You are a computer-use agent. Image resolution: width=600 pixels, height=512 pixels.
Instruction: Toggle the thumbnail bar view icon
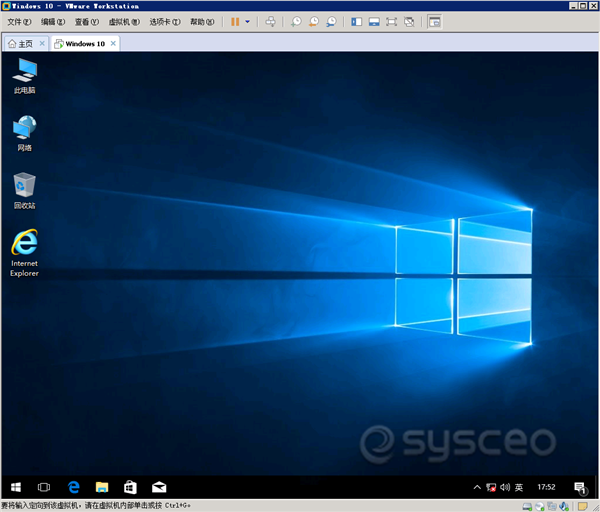point(374,22)
